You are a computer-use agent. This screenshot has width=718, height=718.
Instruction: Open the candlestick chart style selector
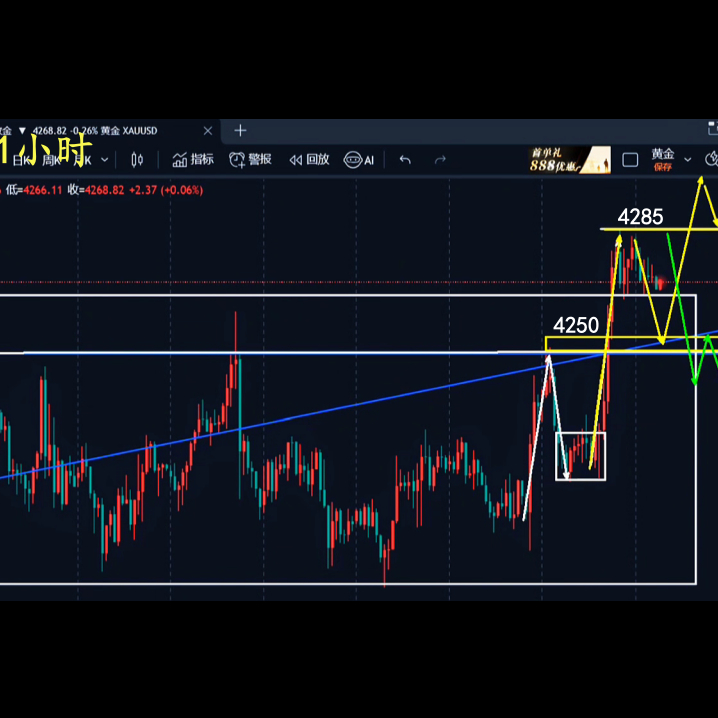point(137,160)
